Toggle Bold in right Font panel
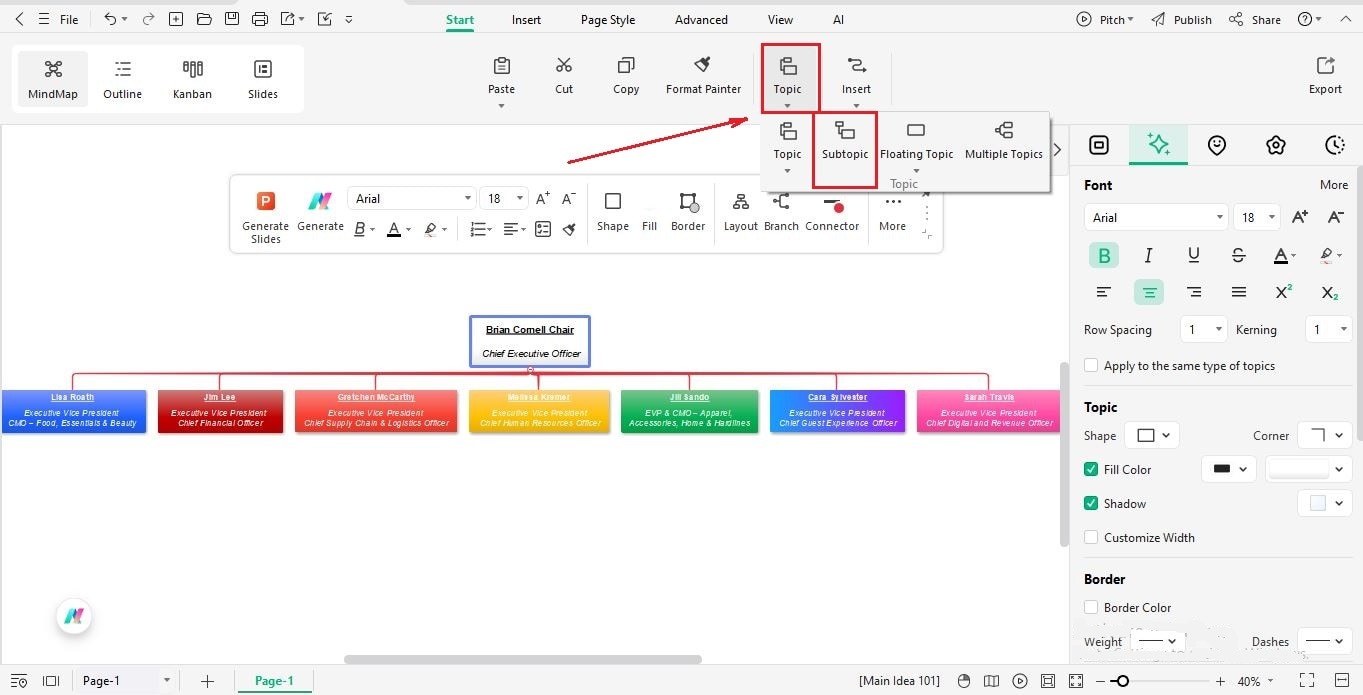This screenshot has height=695, width=1363. point(1104,255)
